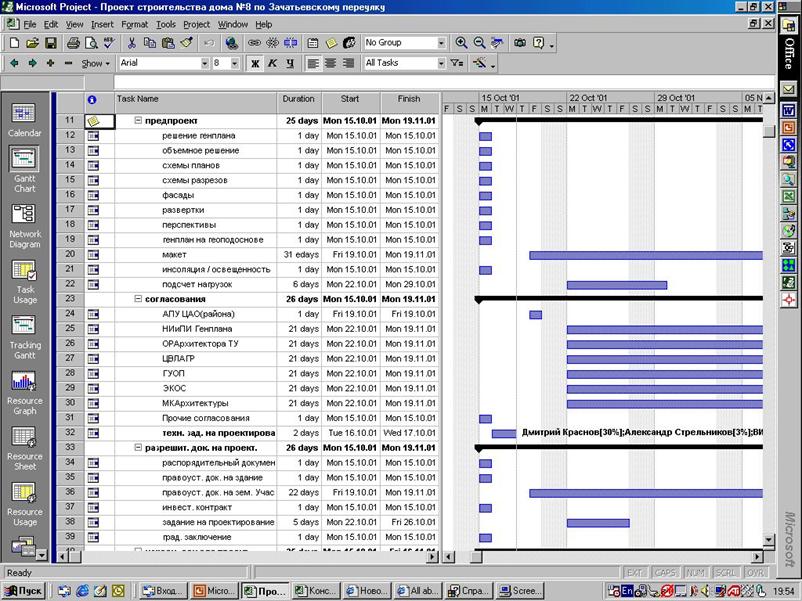Click the Пуск Start button
Image resolution: width=802 pixels, height=601 pixels.
pos(24,591)
